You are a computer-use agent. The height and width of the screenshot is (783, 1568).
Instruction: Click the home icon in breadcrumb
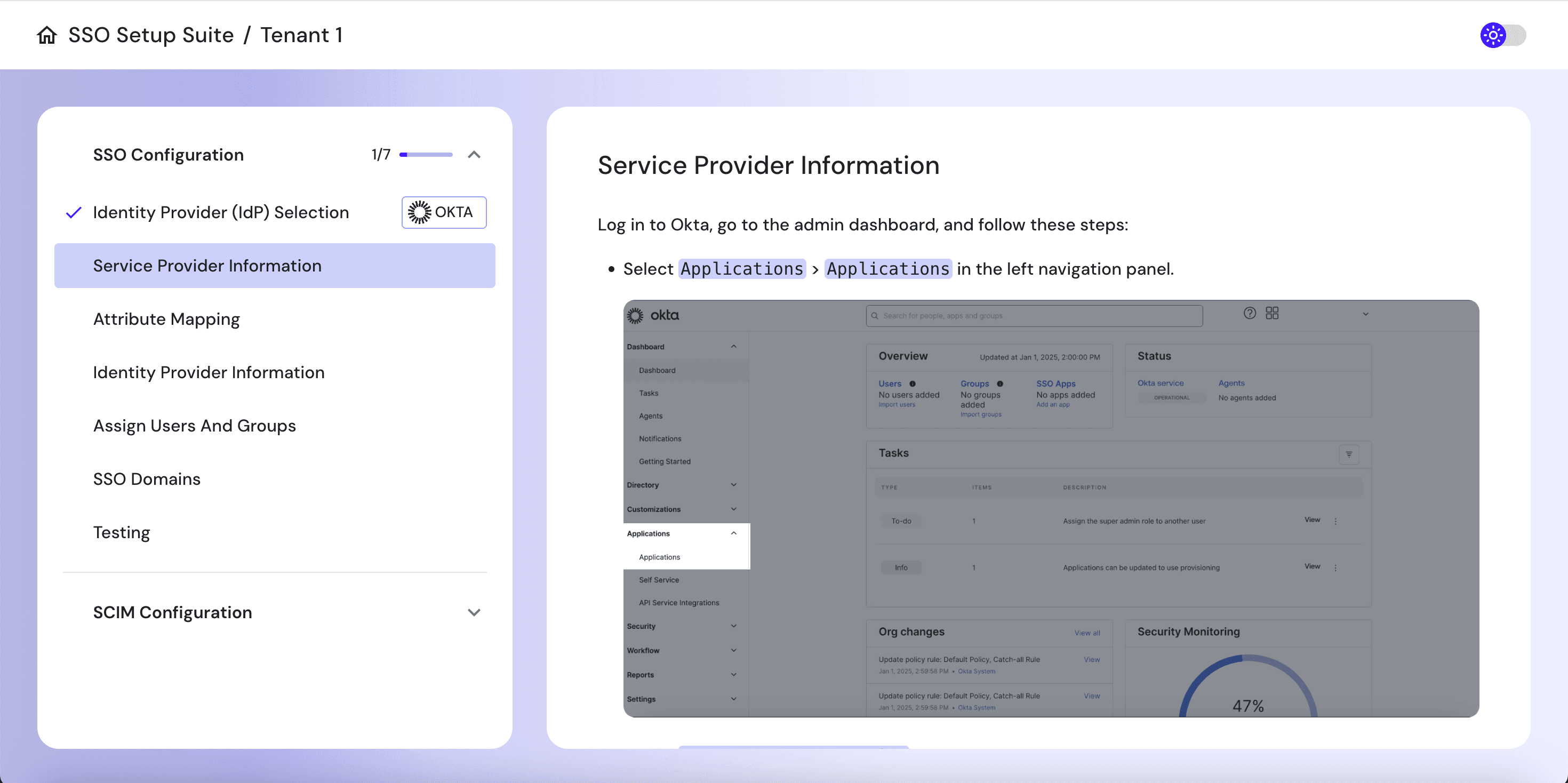click(47, 35)
